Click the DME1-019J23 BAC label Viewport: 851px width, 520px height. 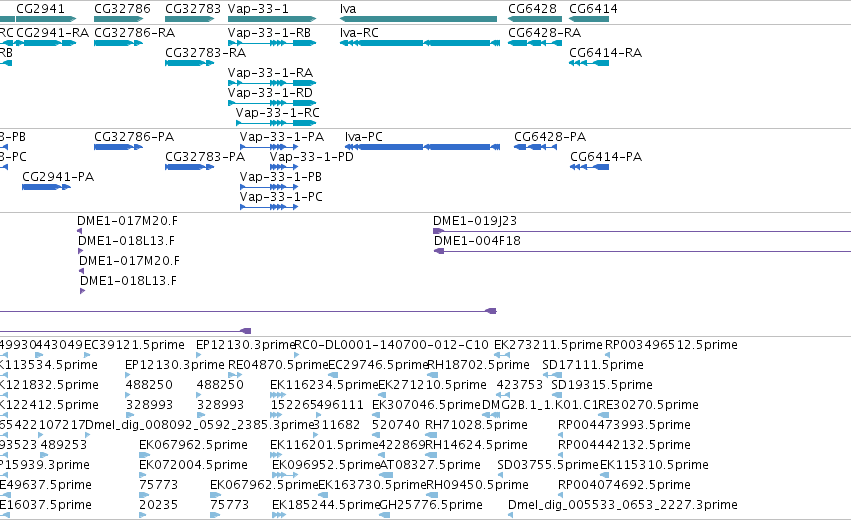(x=475, y=221)
